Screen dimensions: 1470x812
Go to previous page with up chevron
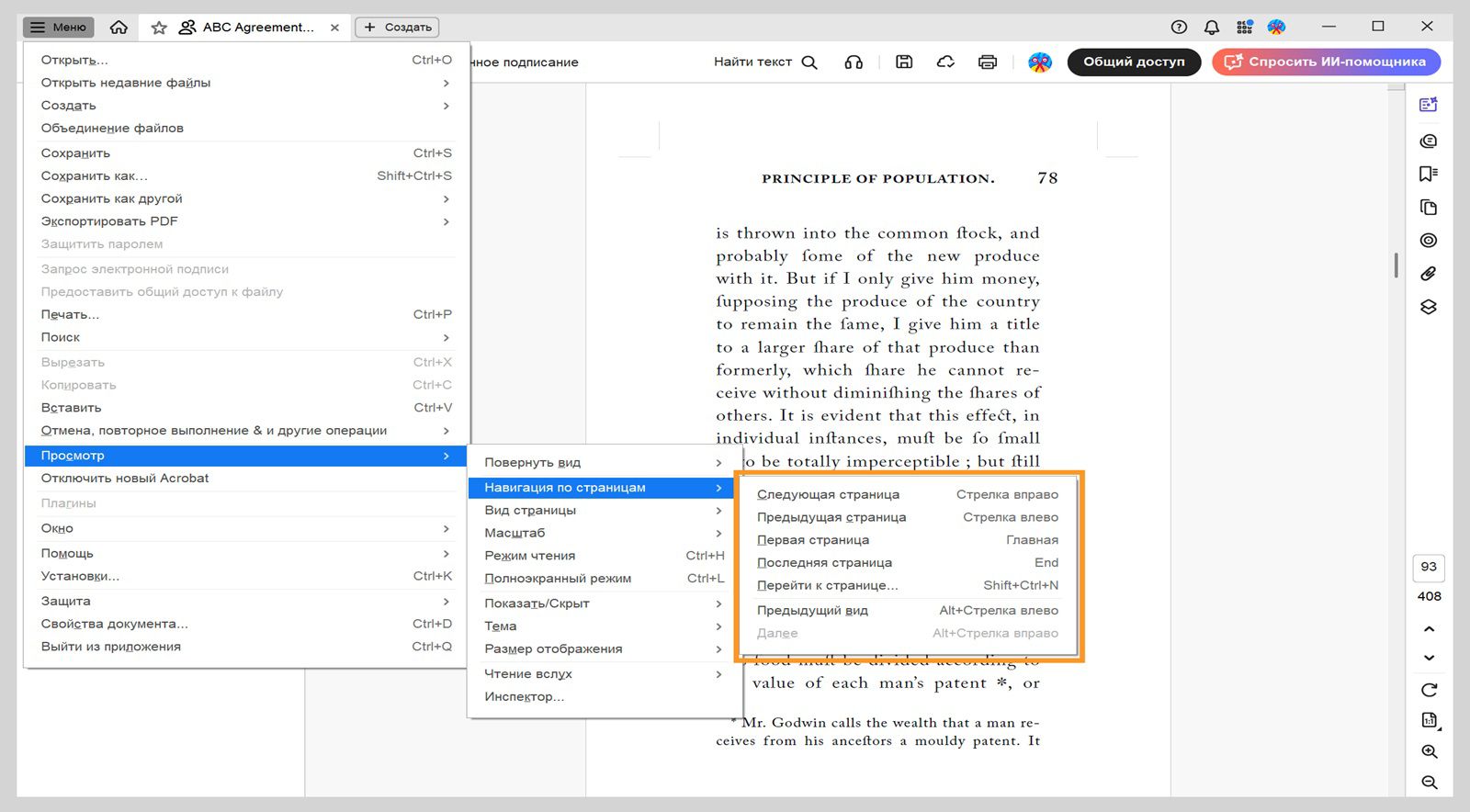[x=1429, y=629]
